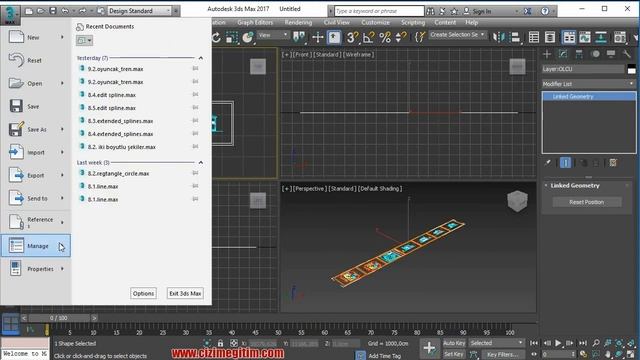Toggle Angle Snap

pos(368,38)
